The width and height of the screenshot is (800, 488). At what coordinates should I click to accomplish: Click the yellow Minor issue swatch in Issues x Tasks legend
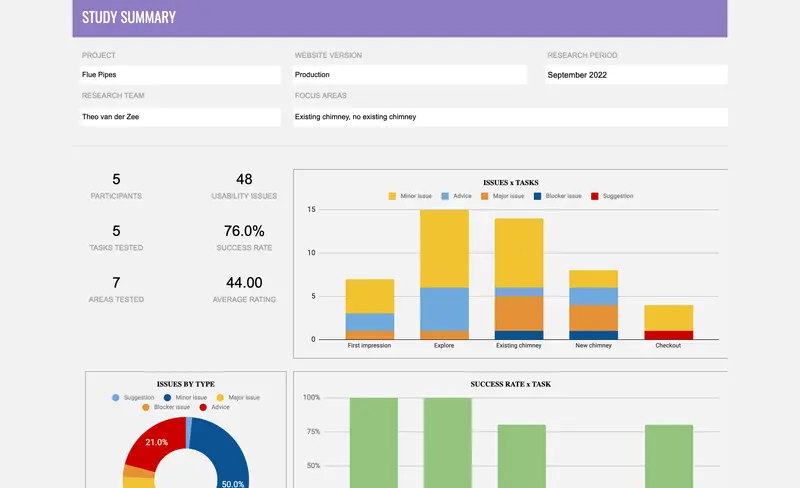pyautogui.click(x=392, y=196)
